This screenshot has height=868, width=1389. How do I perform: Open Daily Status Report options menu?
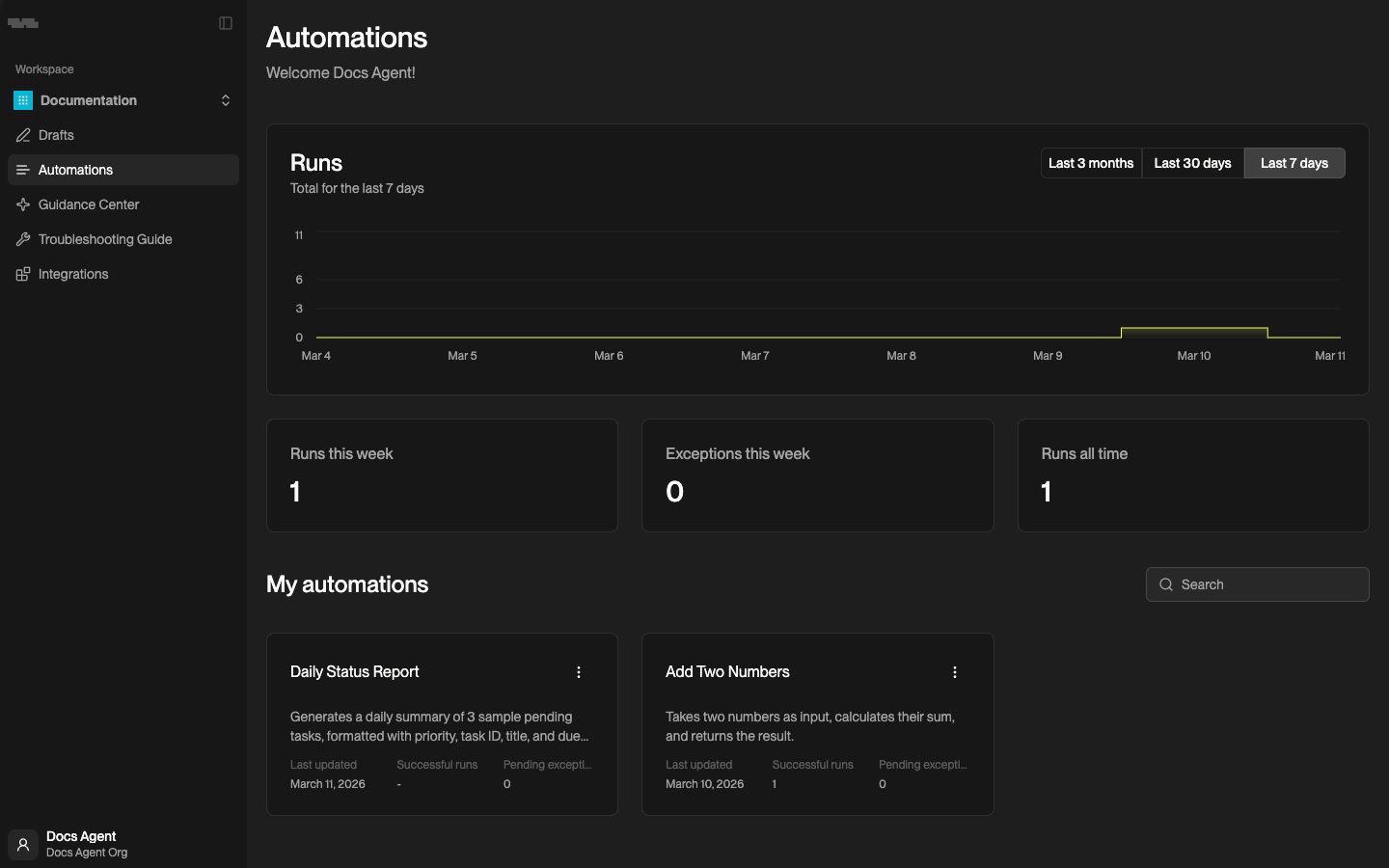point(579,672)
